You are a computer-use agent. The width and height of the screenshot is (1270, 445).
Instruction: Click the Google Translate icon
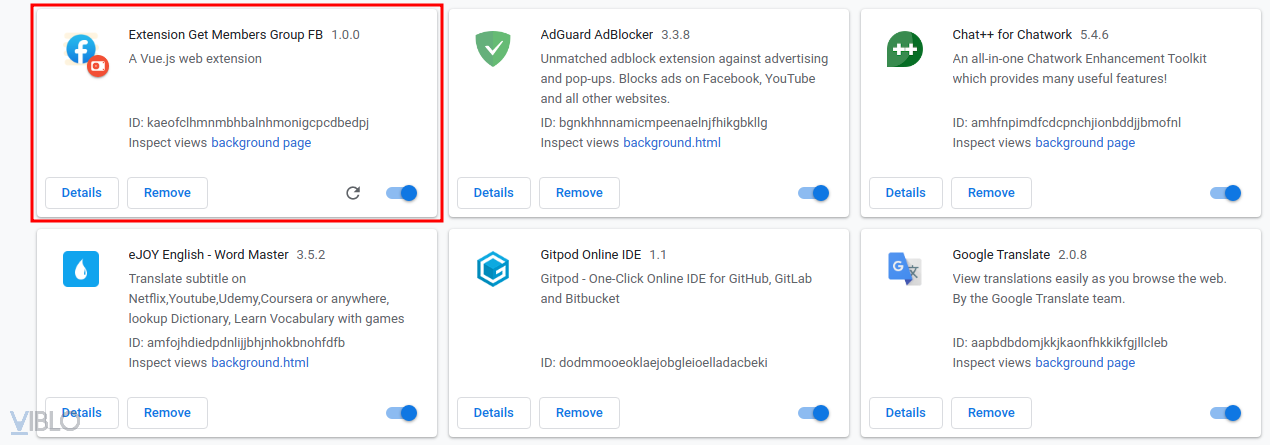pyautogui.click(x=904, y=269)
